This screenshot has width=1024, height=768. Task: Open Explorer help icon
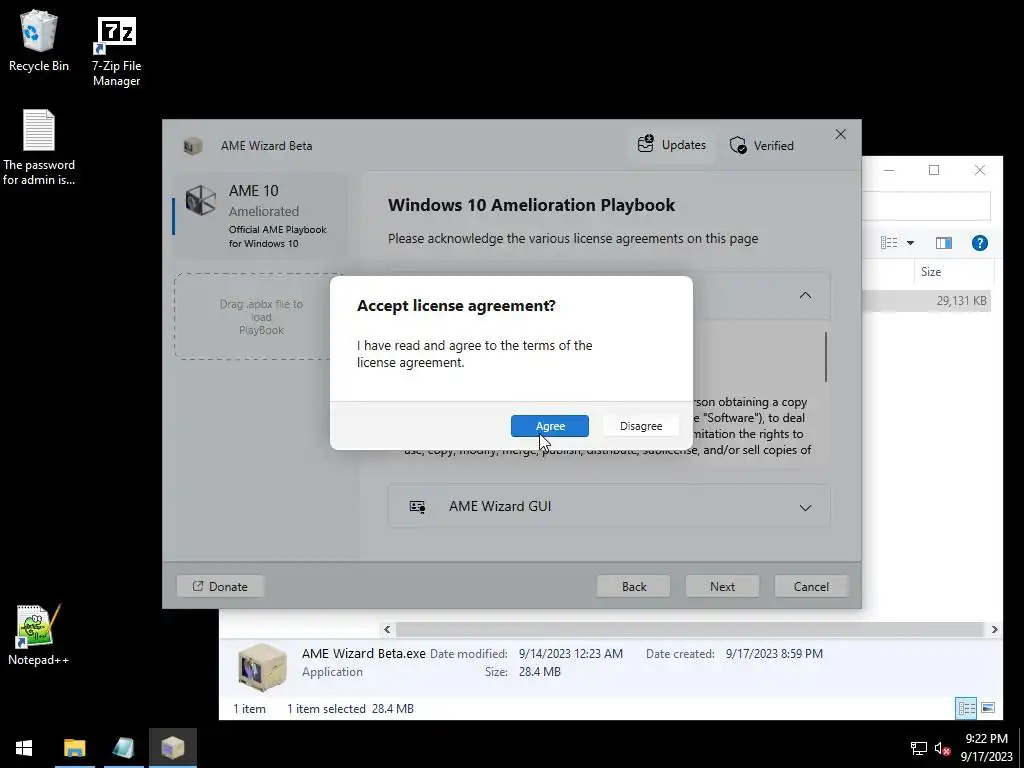[980, 243]
